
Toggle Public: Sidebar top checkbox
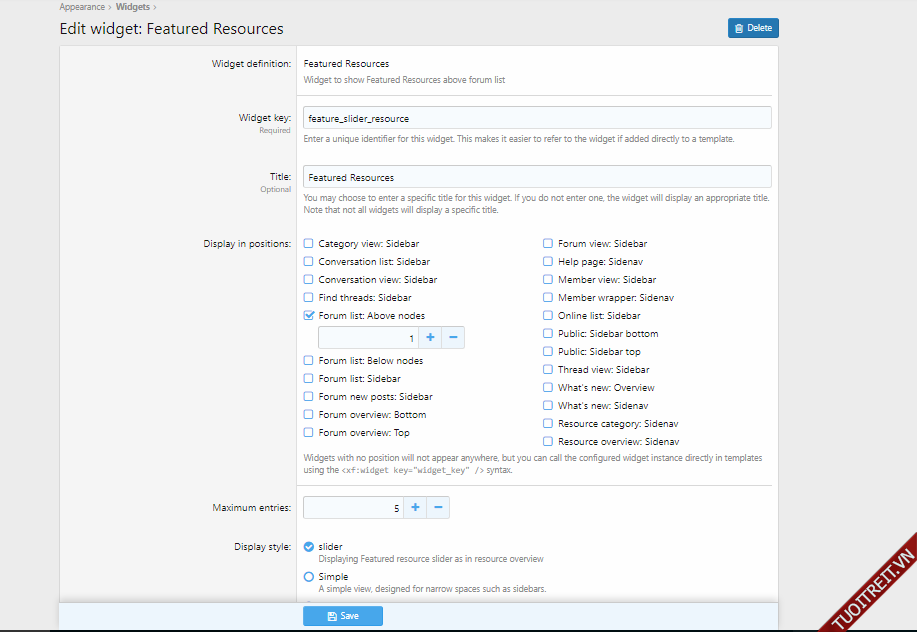tap(548, 352)
